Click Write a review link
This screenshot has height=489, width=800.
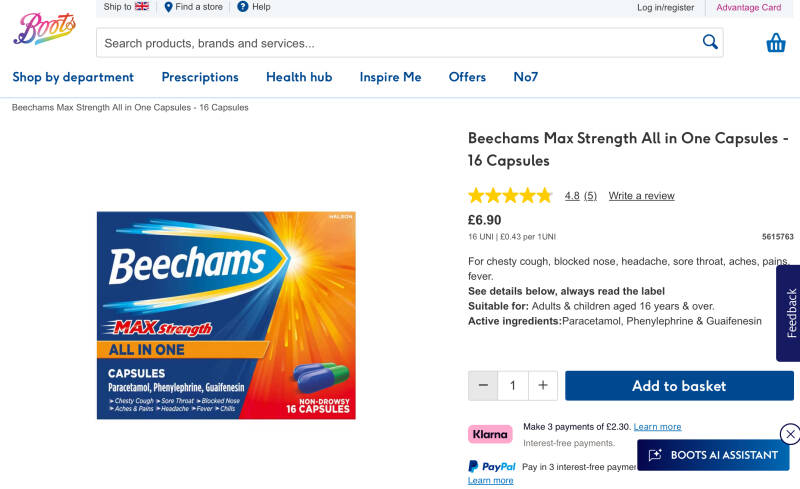tap(641, 196)
